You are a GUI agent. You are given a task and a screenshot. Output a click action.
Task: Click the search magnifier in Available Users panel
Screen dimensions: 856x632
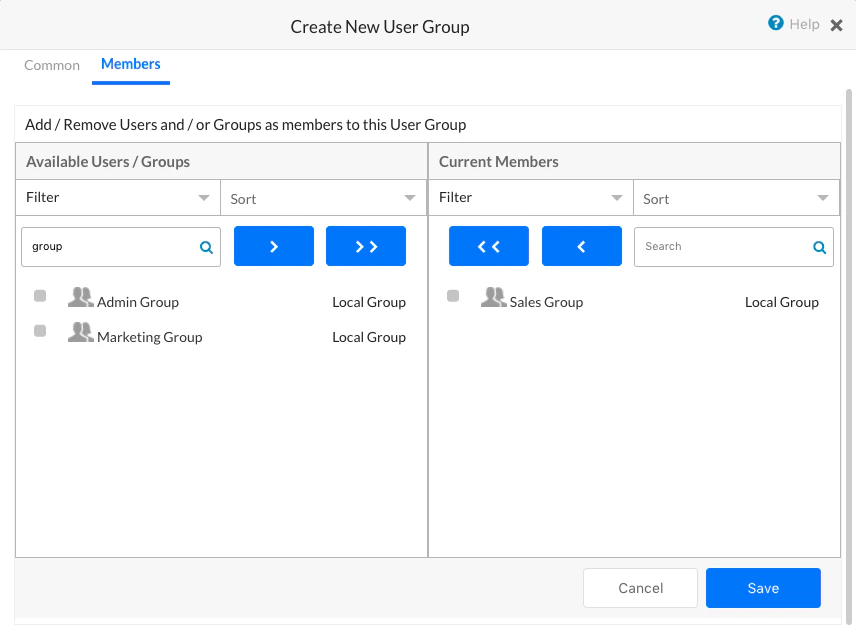coord(206,246)
